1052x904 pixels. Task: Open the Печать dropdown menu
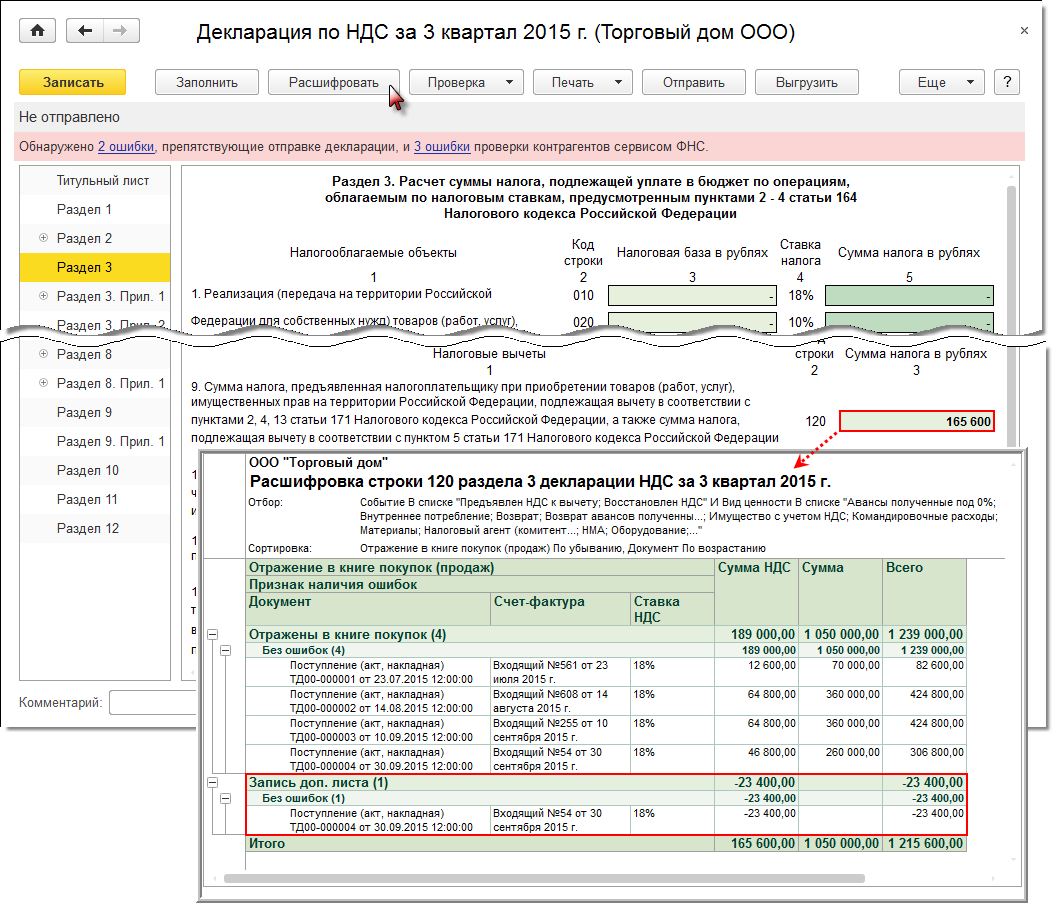(x=582, y=82)
